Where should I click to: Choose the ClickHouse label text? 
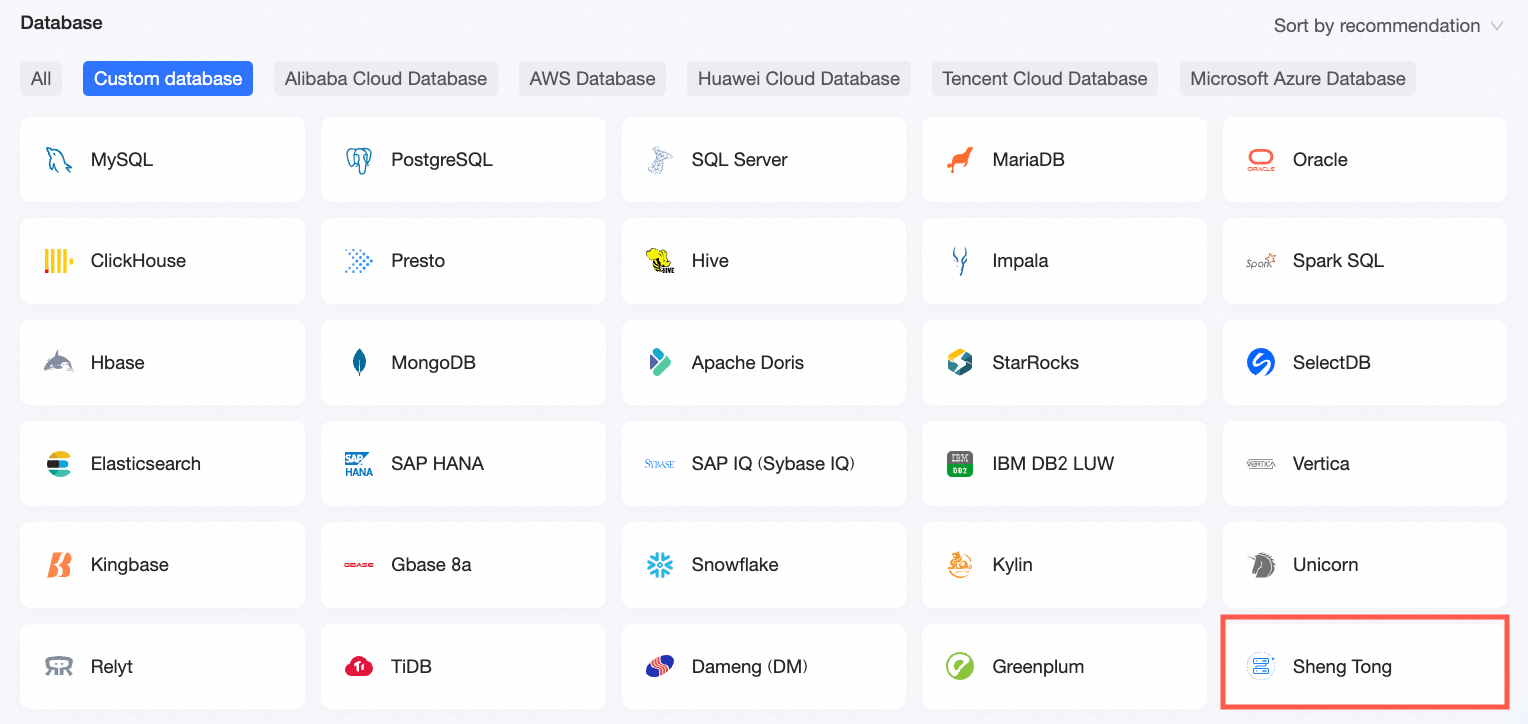coord(138,261)
